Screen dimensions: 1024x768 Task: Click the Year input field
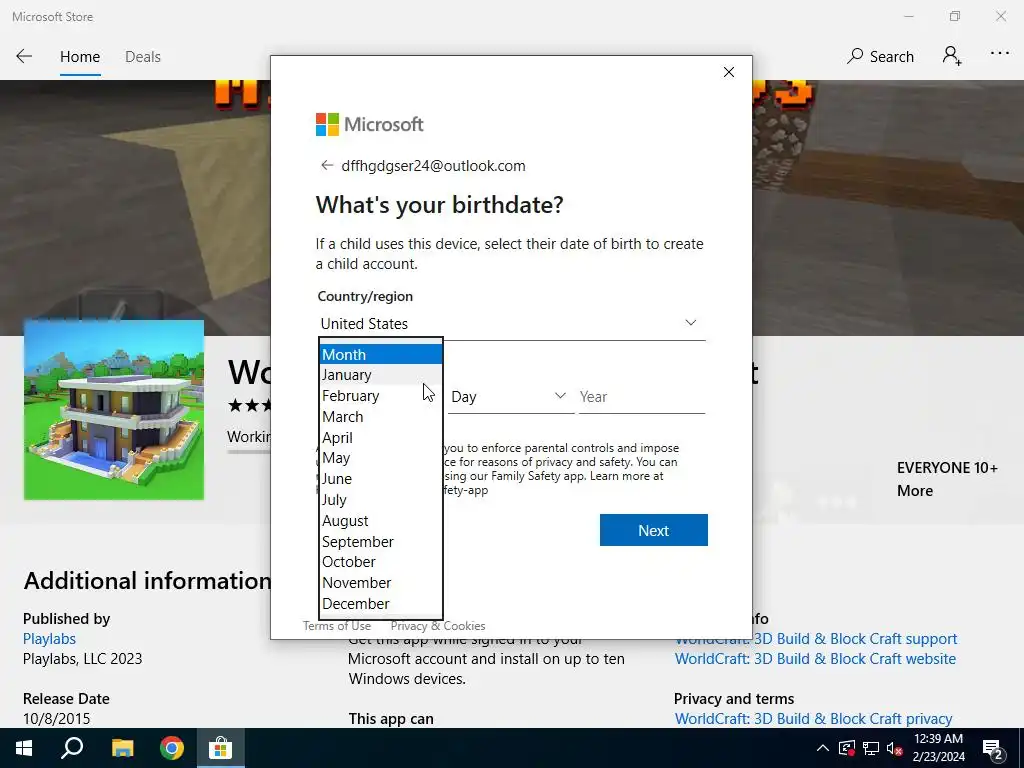(x=641, y=396)
